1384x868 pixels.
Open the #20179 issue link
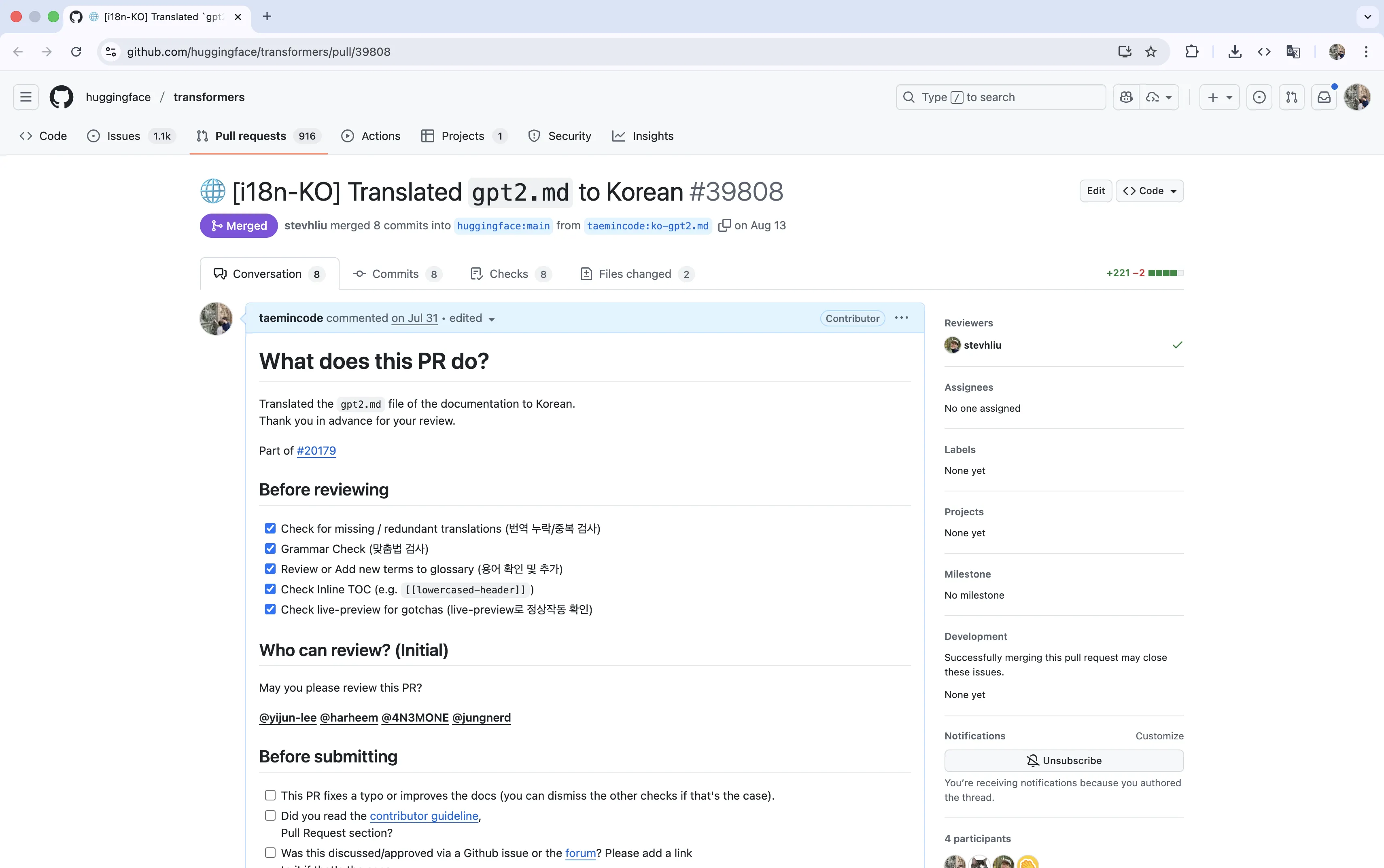click(316, 451)
